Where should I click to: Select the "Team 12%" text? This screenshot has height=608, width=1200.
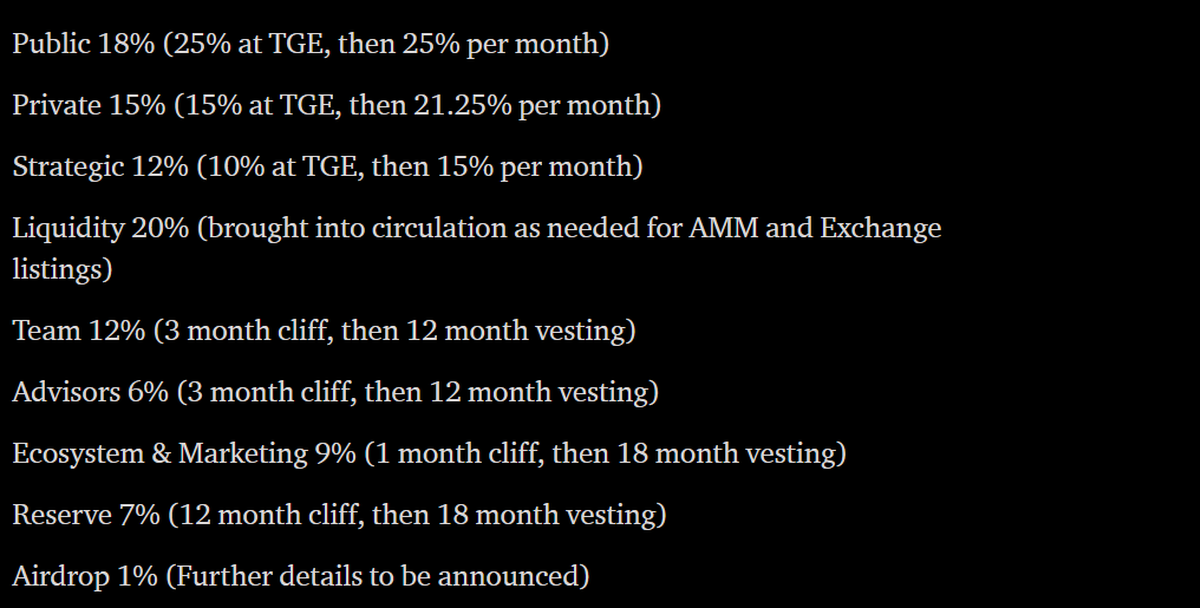(x=78, y=331)
